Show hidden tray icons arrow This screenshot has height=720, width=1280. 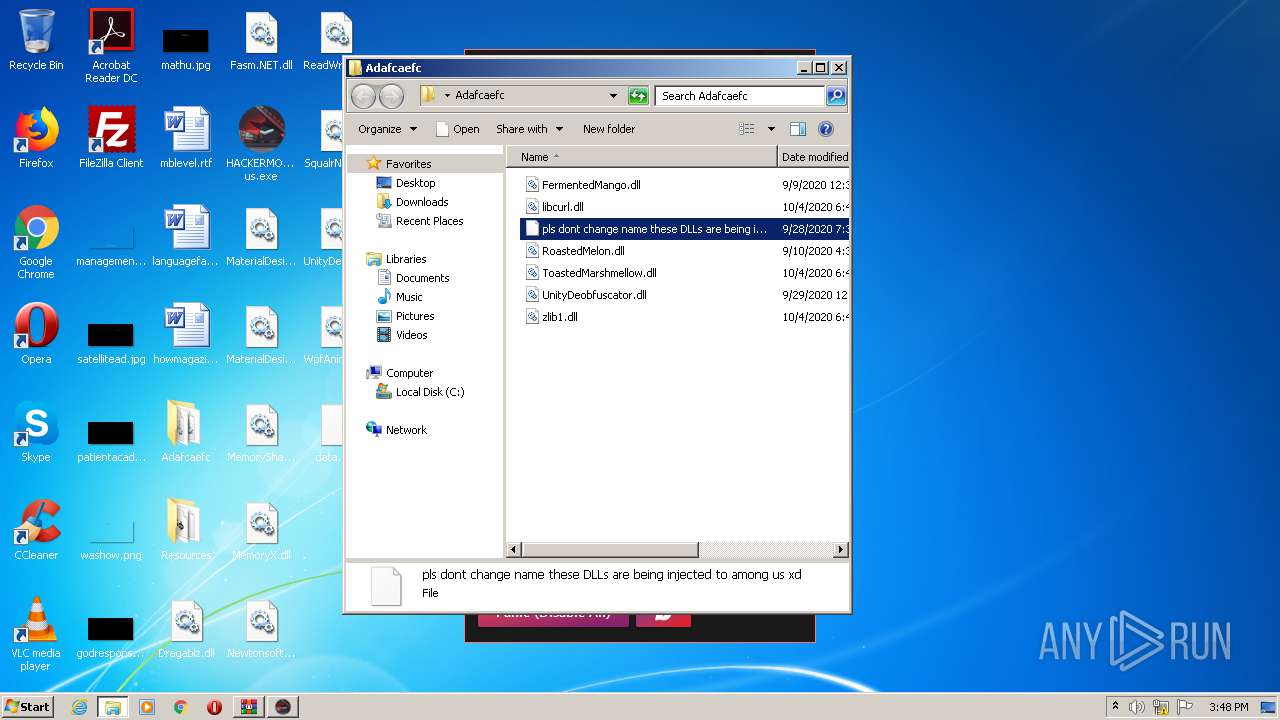pyautogui.click(x=1115, y=707)
